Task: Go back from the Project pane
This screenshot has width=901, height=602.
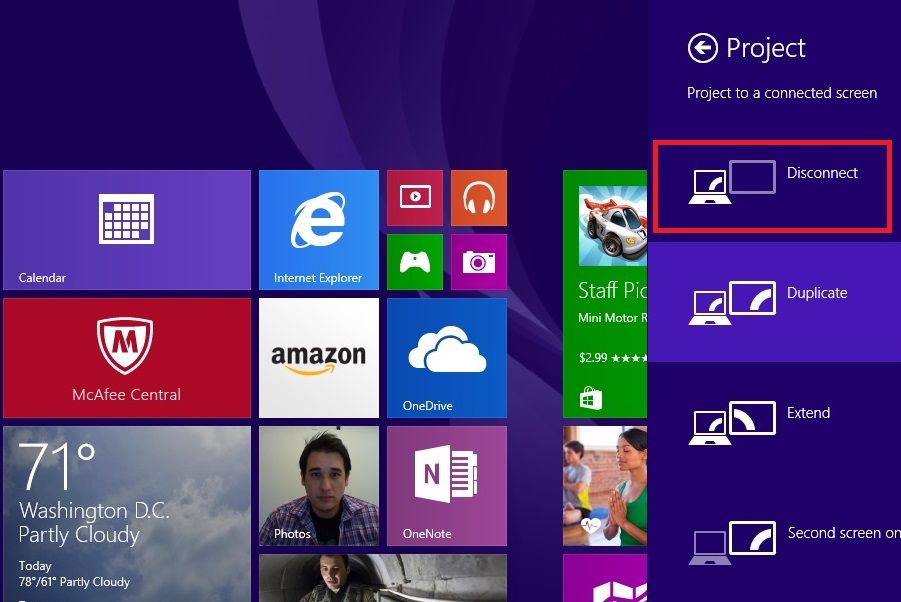Action: pyautogui.click(x=703, y=47)
